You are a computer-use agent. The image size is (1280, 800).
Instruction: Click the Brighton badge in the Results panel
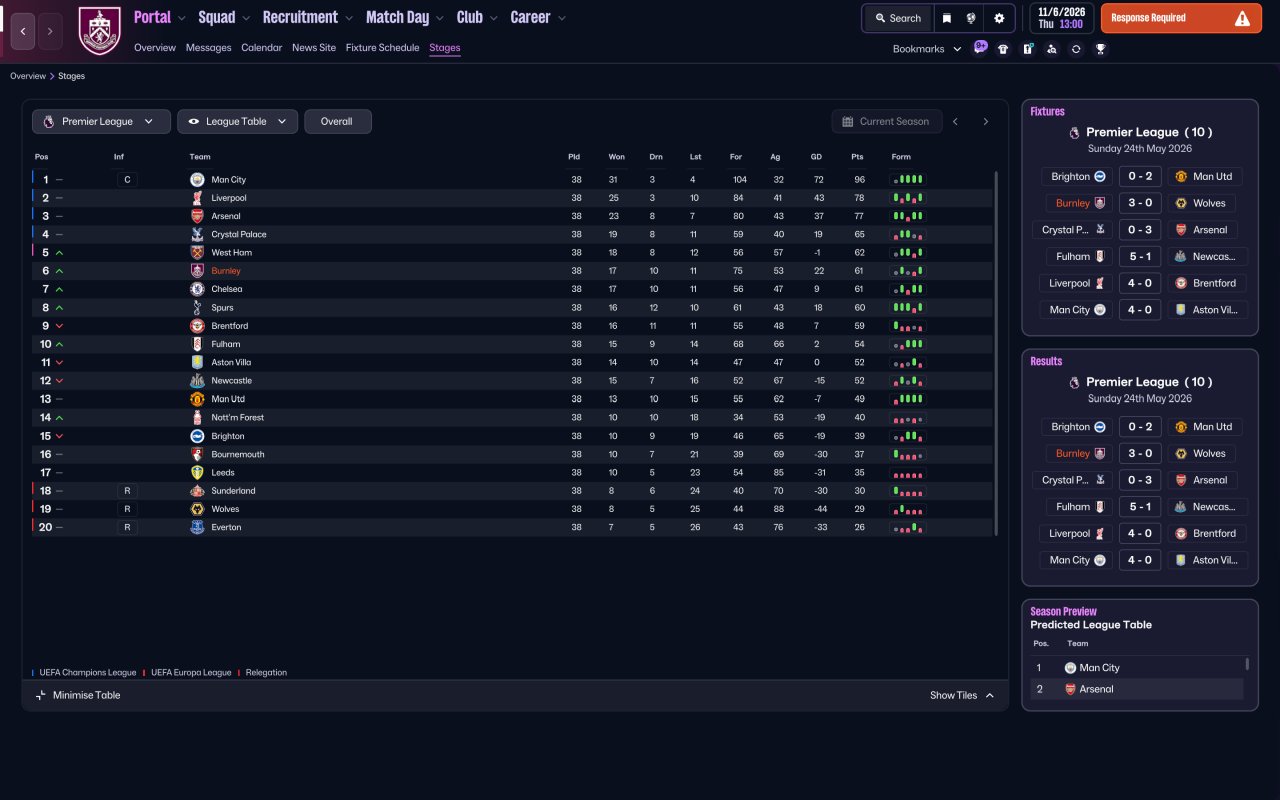pyautogui.click(x=1099, y=427)
